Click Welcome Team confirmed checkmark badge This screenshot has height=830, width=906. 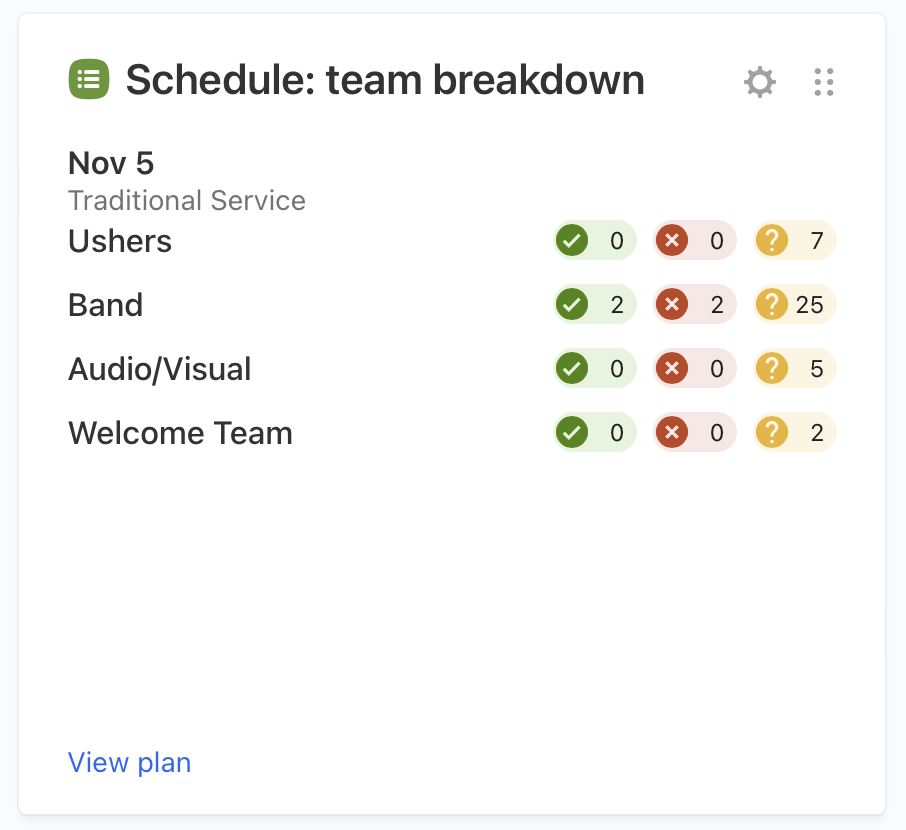pyautogui.click(x=594, y=433)
